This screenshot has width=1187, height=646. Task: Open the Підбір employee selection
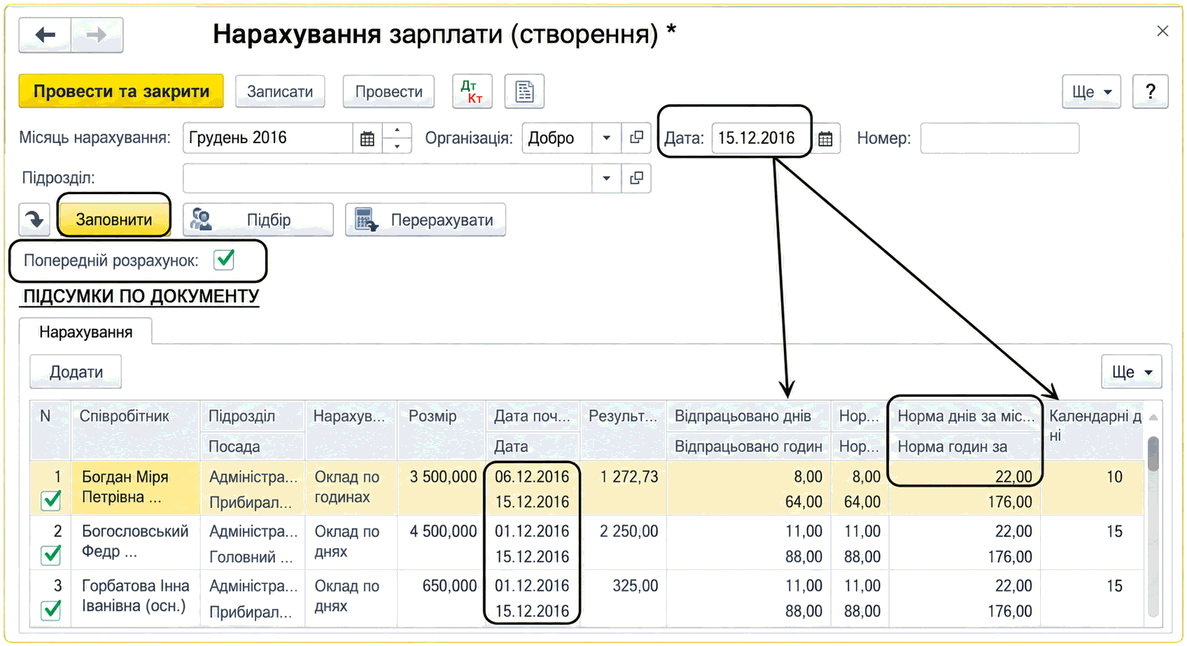[x=259, y=220]
